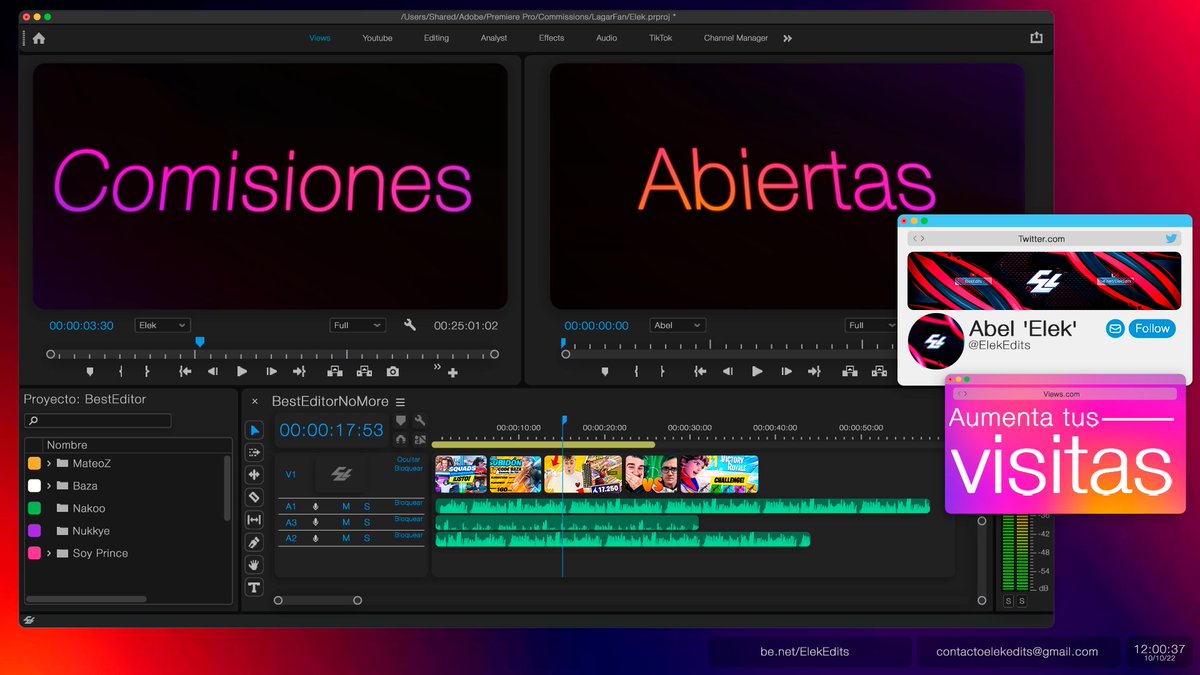1200x675 pixels.
Task: Open left monitor button editor plus icon
Action: coord(453,373)
